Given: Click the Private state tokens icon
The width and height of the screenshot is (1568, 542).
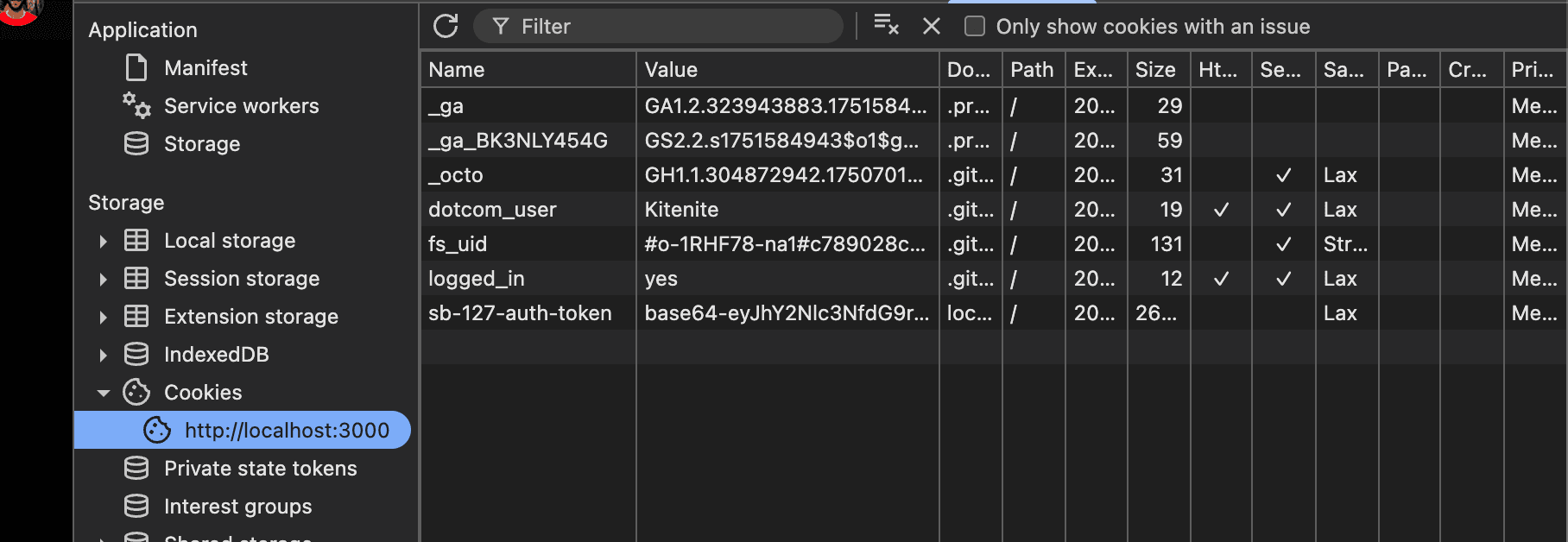Looking at the screenshot, I should point(136,468).
